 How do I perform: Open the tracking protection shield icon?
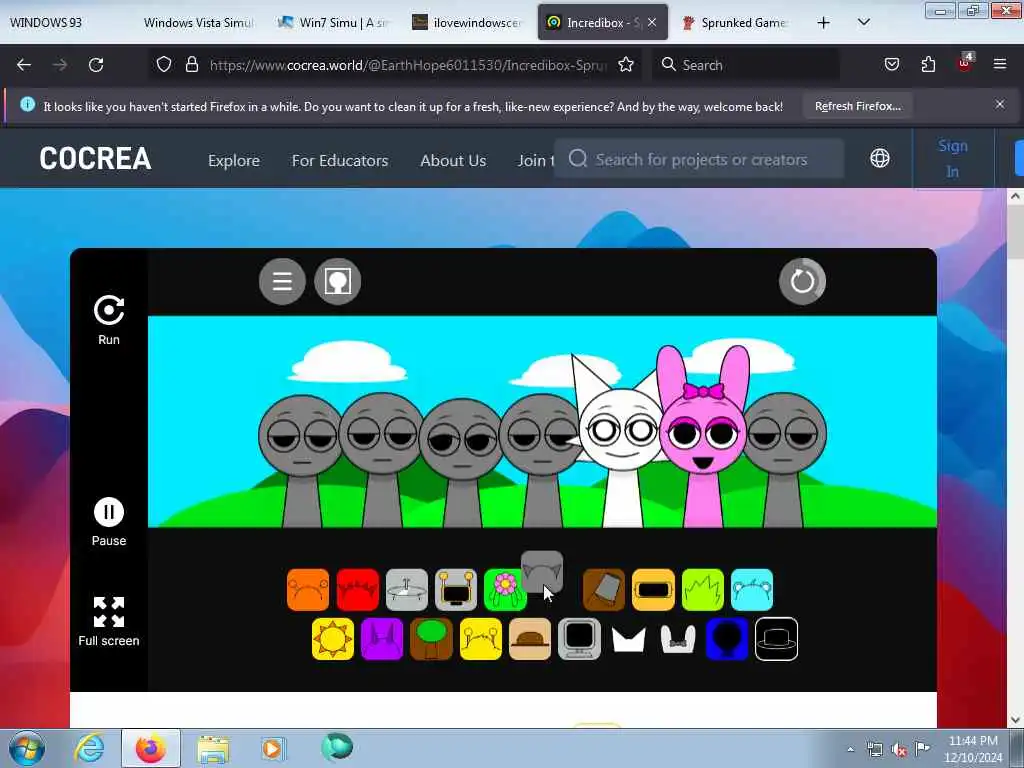(164, 64)
